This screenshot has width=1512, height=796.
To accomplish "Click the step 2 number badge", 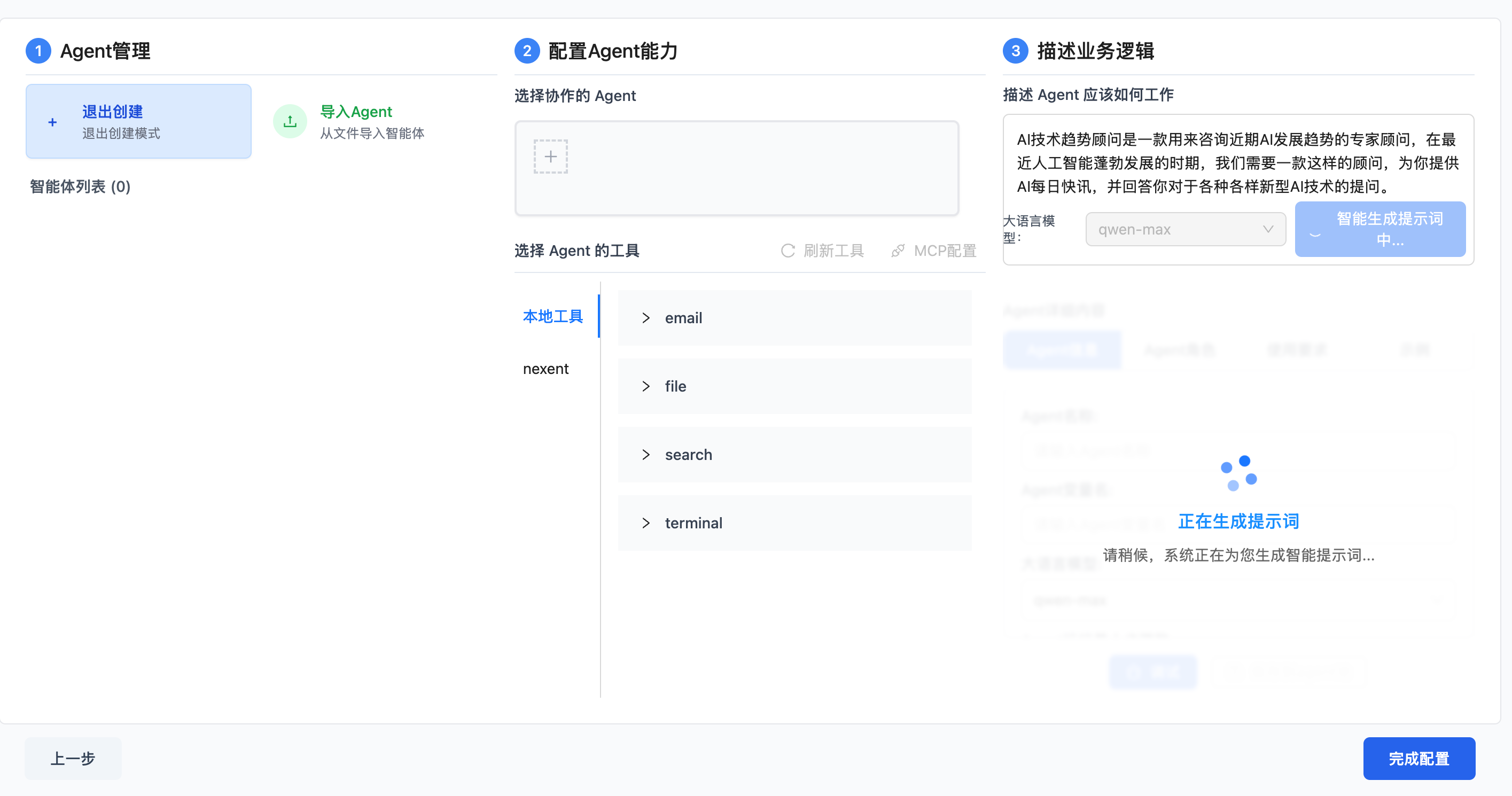I will coord(526,51).
